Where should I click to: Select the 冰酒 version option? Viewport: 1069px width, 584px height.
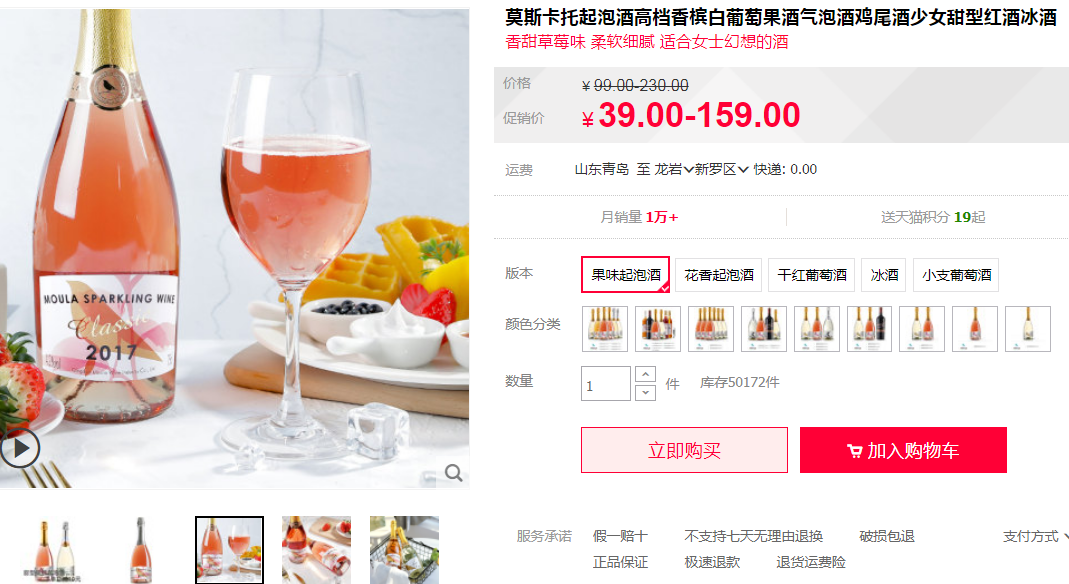coord(884,275)
